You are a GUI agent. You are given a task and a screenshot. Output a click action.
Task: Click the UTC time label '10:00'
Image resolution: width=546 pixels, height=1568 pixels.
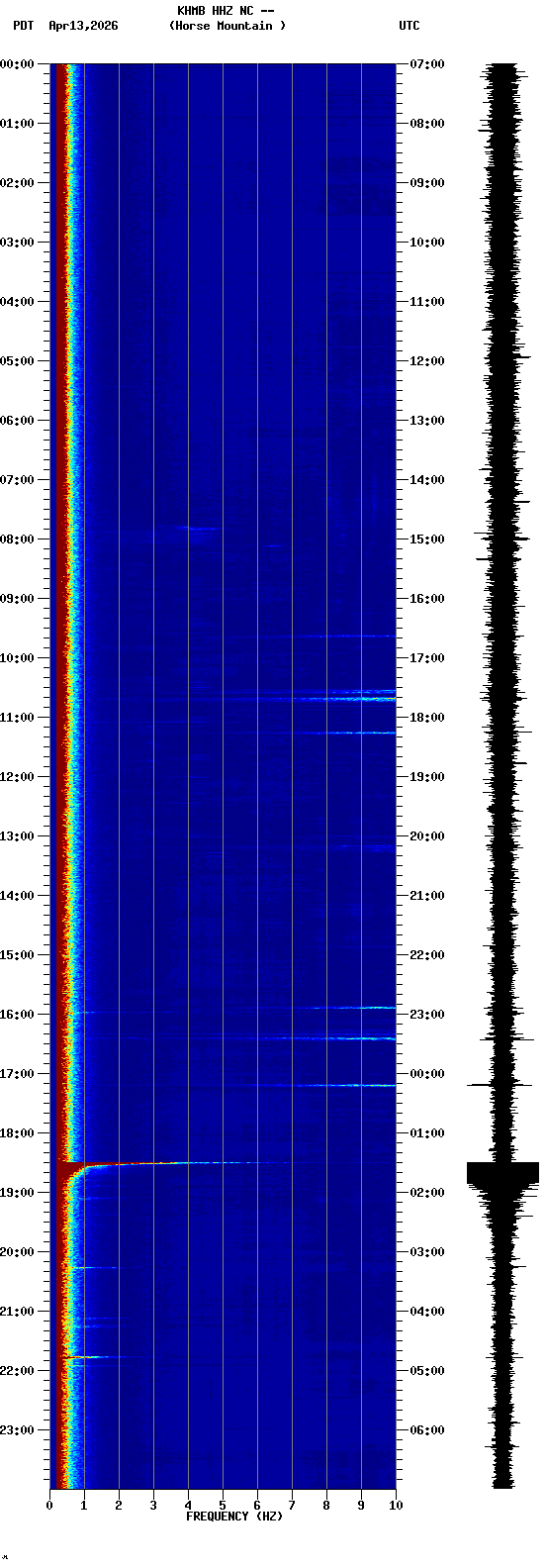[427, 243]
